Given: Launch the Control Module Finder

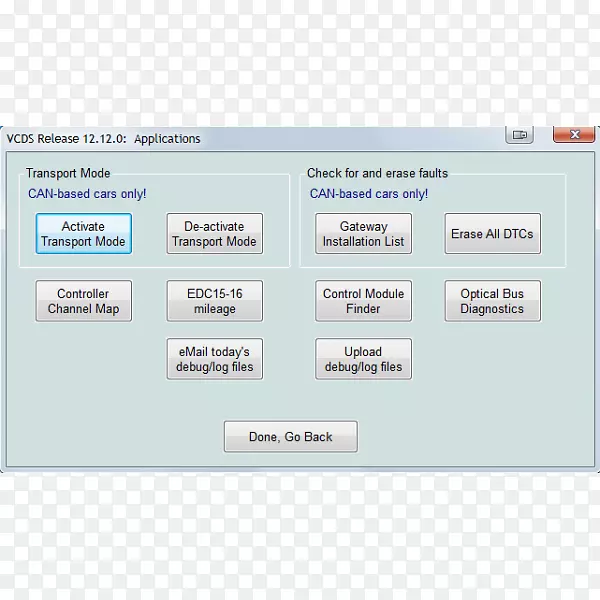Looking at the screenshot, I should tap(363, 301).
